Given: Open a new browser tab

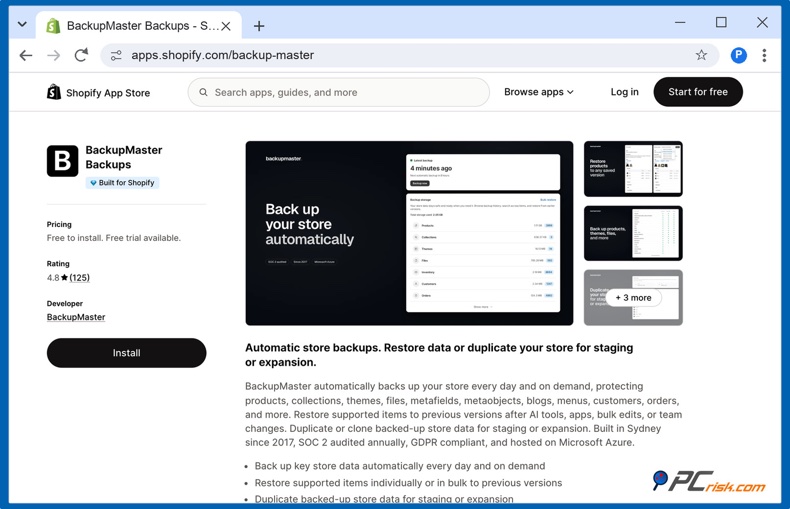Looking at the screenshot, I should coord(258,26).
